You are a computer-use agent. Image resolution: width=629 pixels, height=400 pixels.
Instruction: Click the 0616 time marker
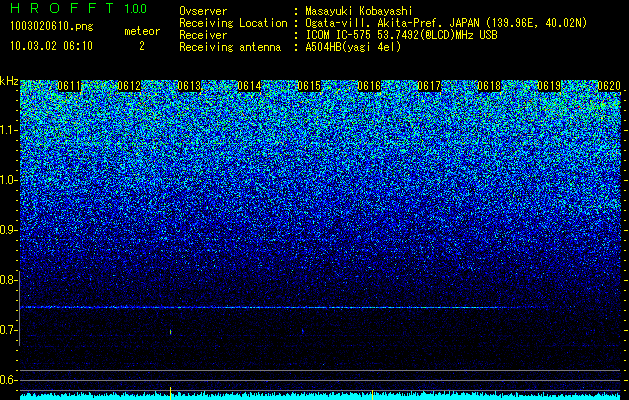tap(369, 86)
